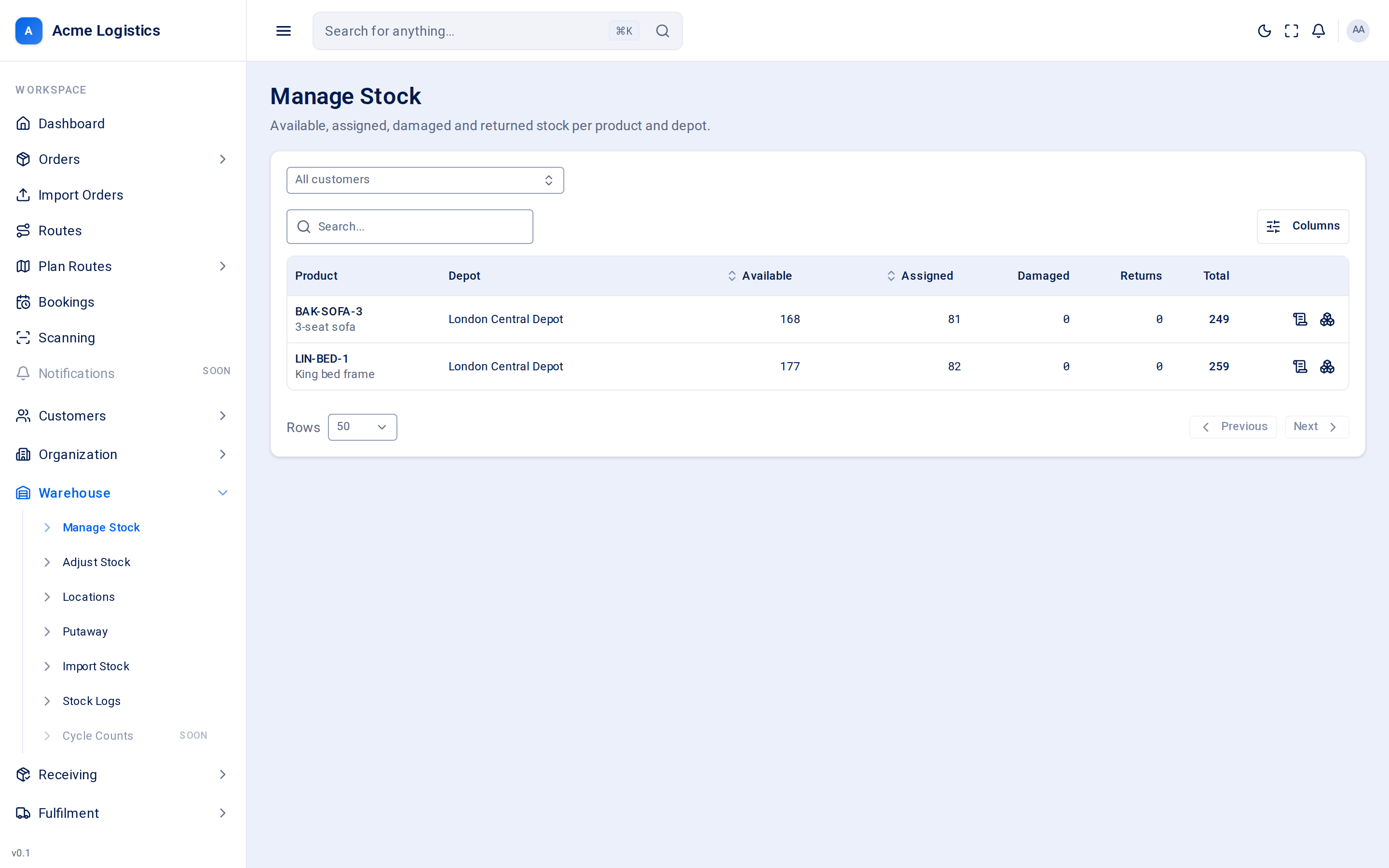
Task: Go to Import Orders page
Action: click(x=123, y=195)
